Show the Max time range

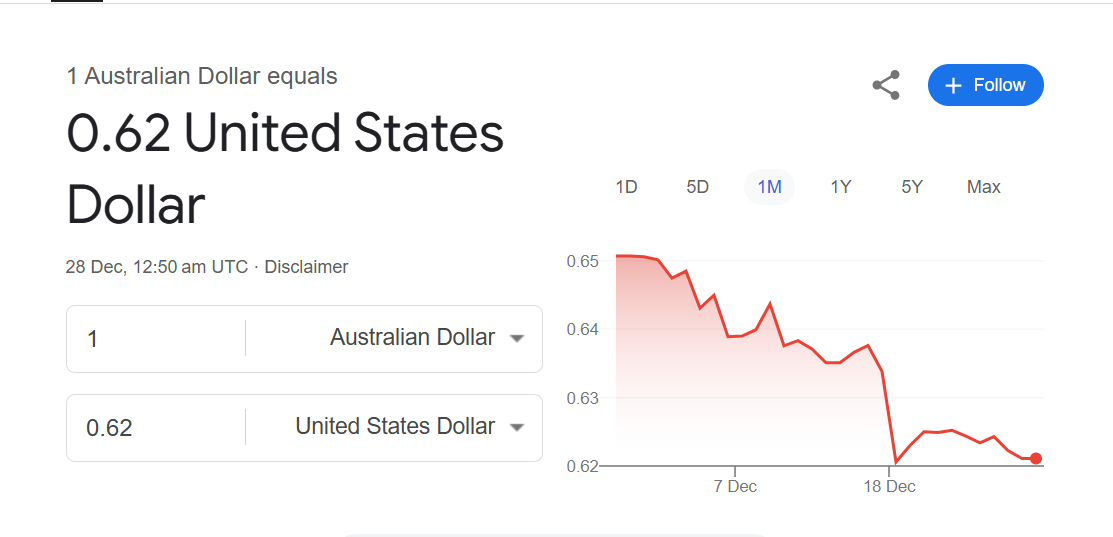[x=984, y=187]
